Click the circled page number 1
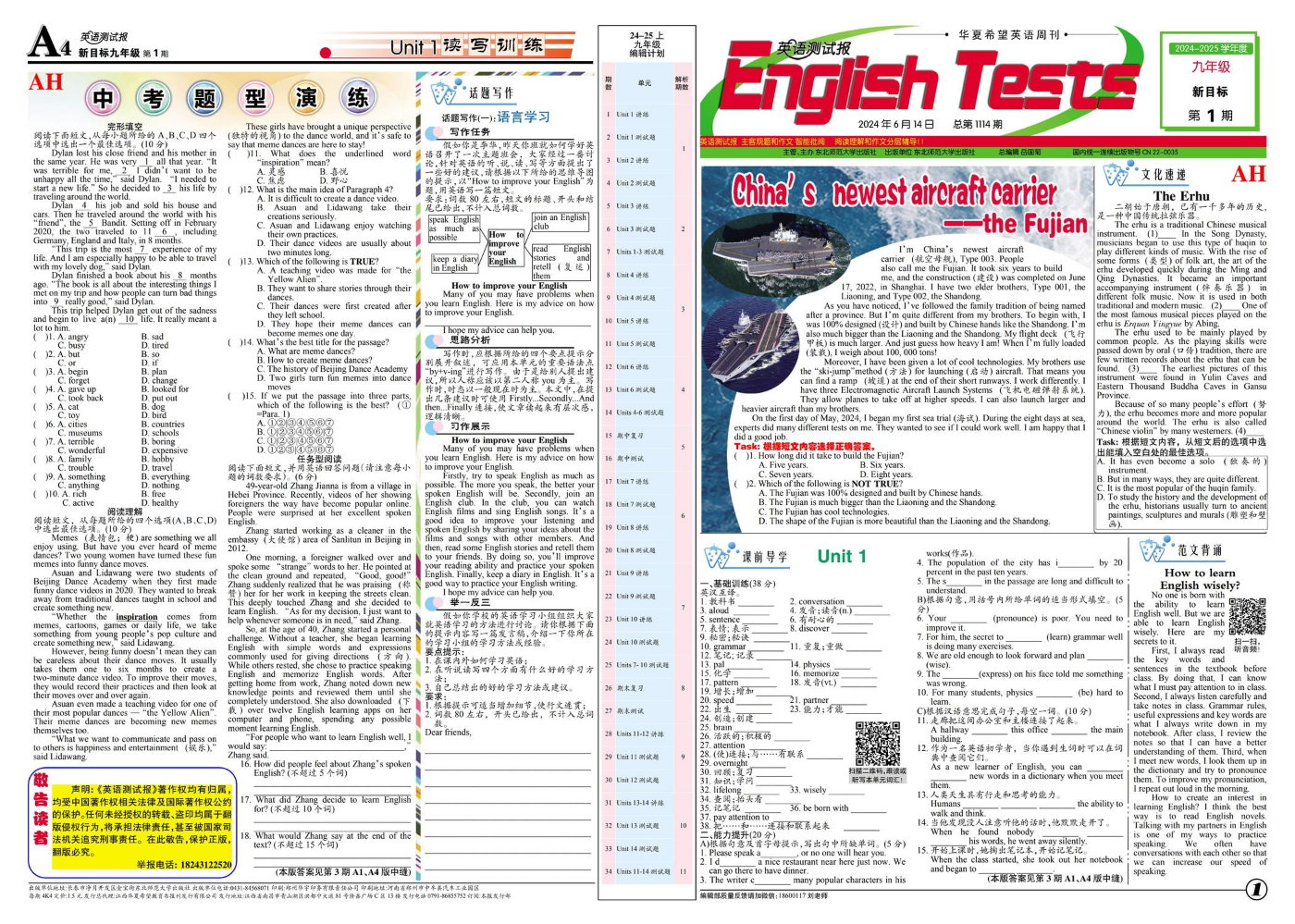Image resolution: width=1295 pixels, height=924 pixels. (1255, 889)
